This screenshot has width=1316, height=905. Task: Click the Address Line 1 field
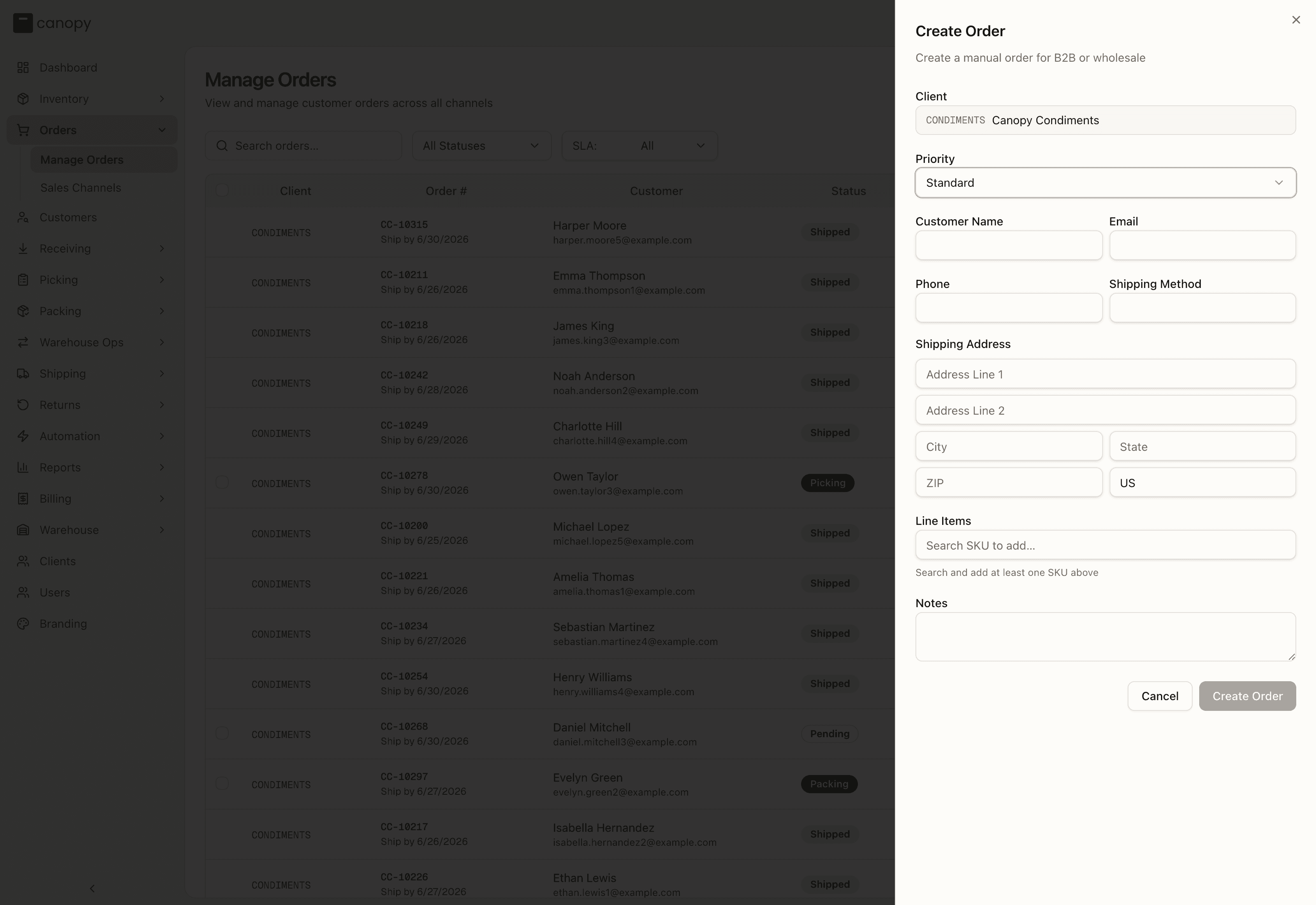(1105, 374)
